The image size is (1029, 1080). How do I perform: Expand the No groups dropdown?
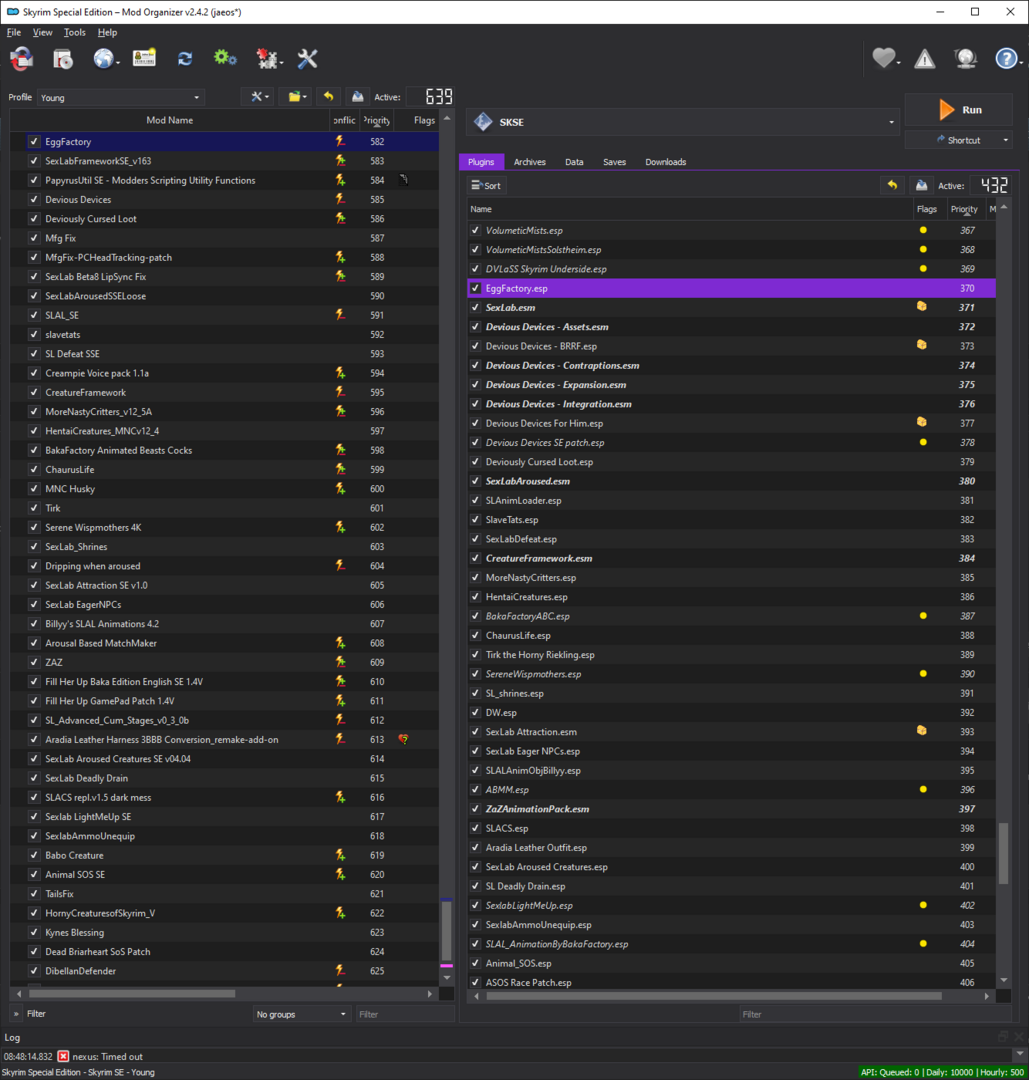pos(301,1014)
